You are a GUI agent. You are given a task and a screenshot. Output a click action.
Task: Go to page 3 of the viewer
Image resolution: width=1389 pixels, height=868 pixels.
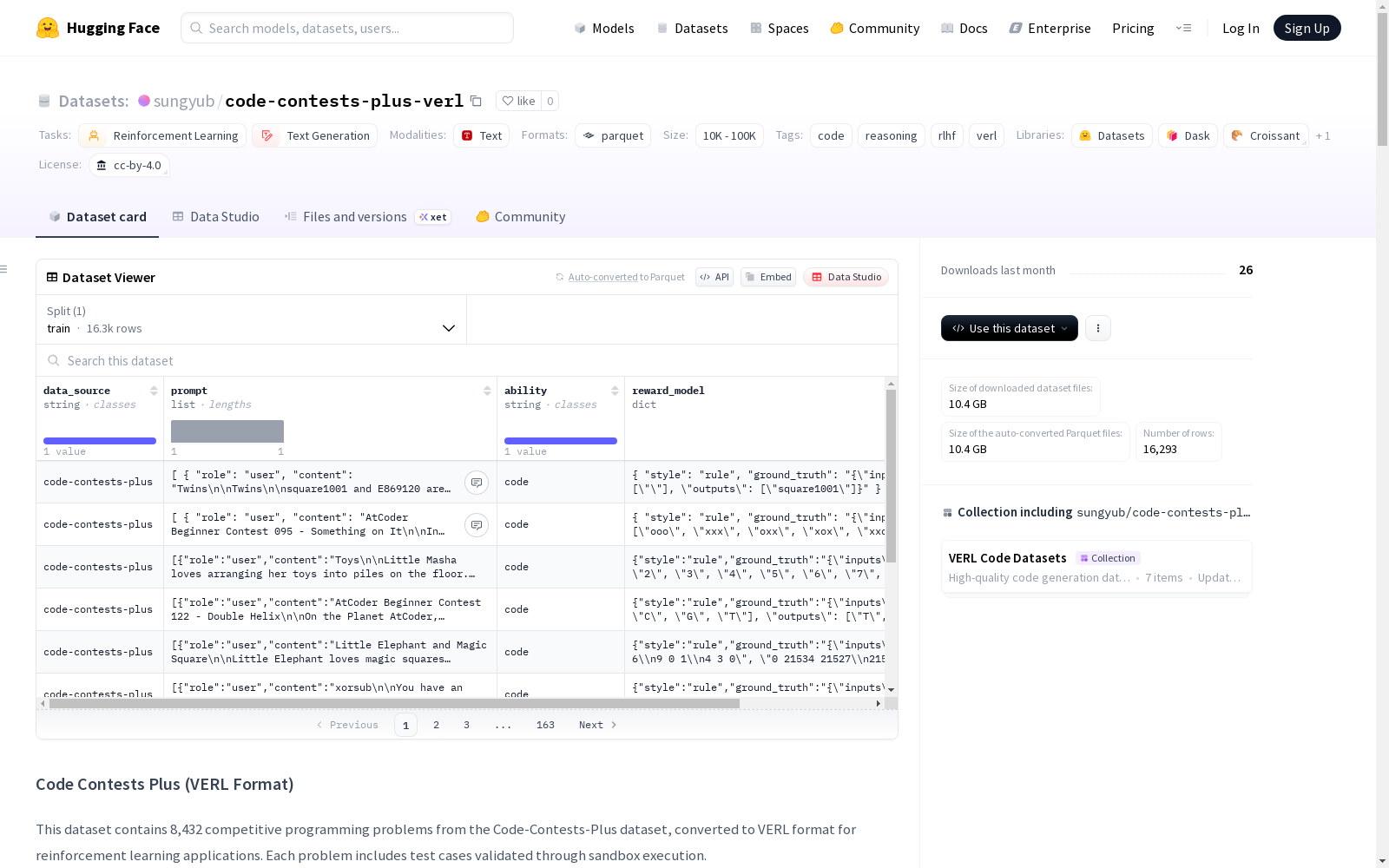[x=466, y=725]
